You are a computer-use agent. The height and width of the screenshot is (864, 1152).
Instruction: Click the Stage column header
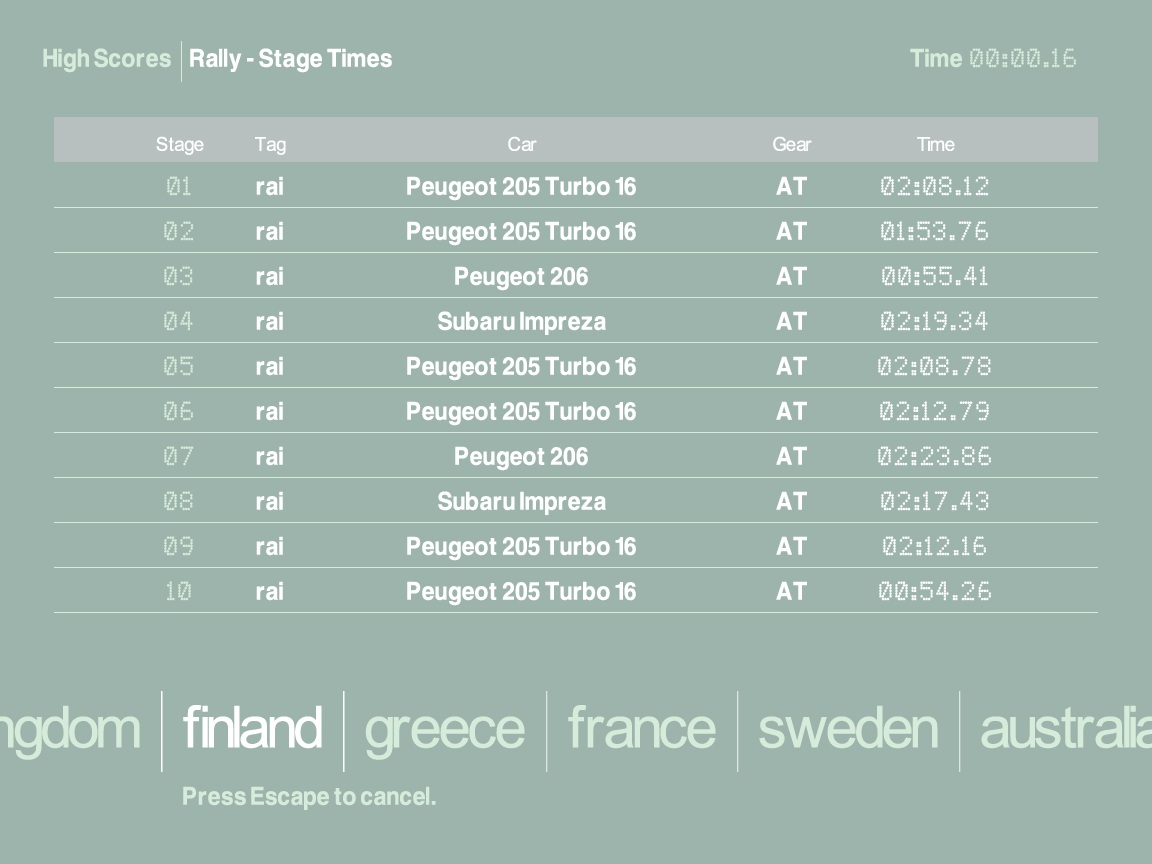pos(179,144)
